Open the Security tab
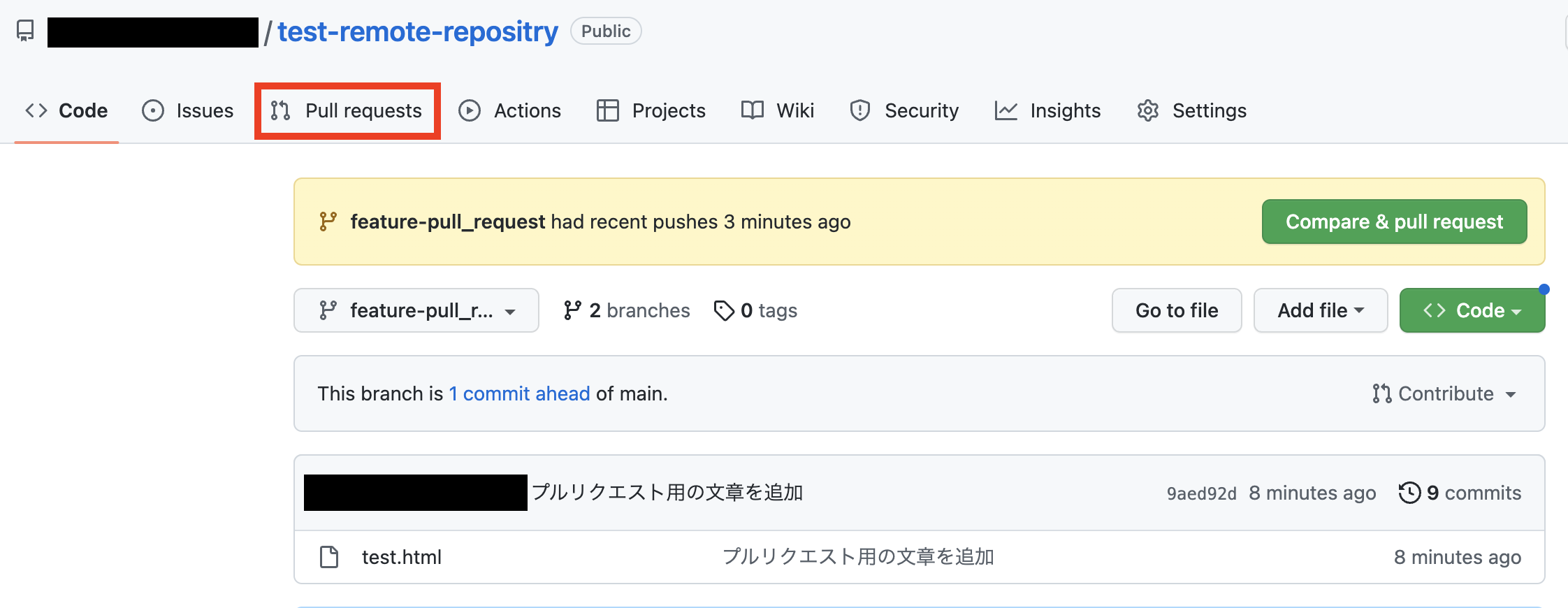Image resolution: width=1568 pixels, height=608 pixels. (x=903, y=110)
